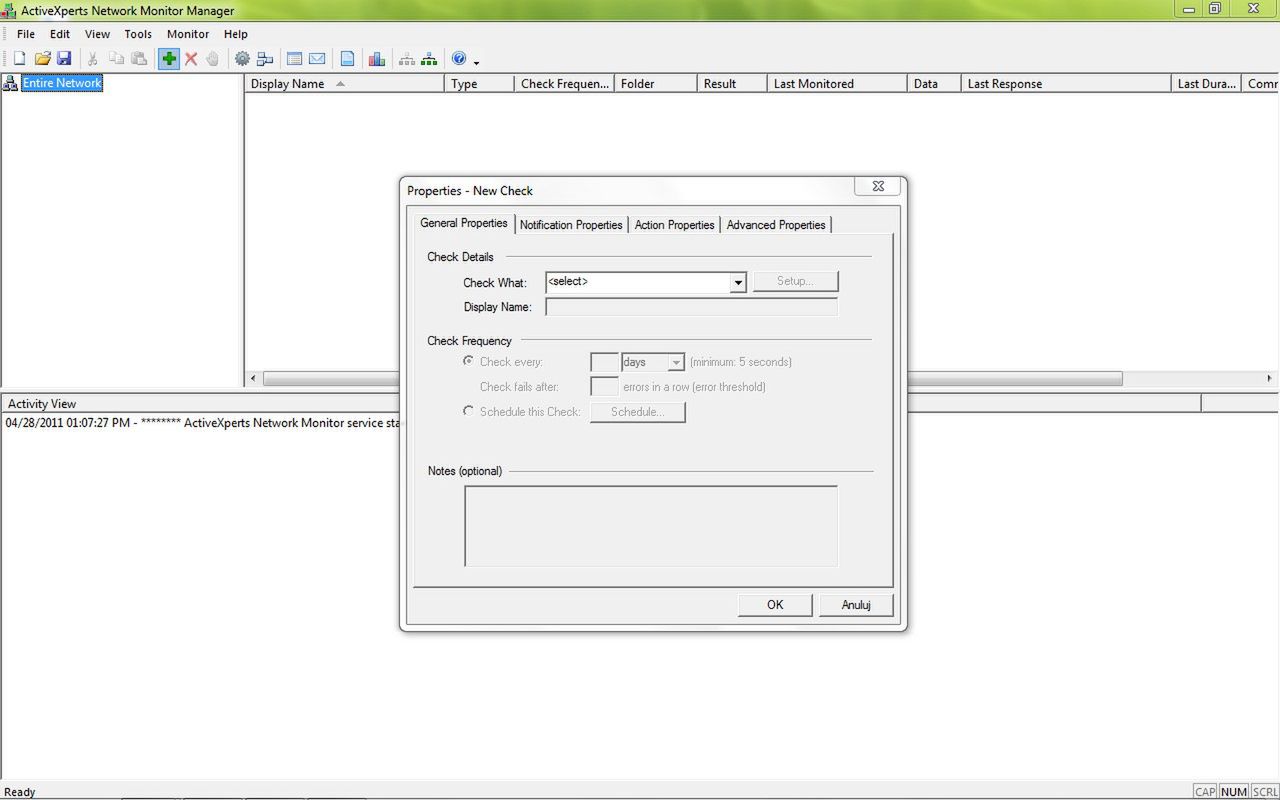Click list horizontal scrollbar left arrow
Screen dimensions: 1280x800
[253, 379]
